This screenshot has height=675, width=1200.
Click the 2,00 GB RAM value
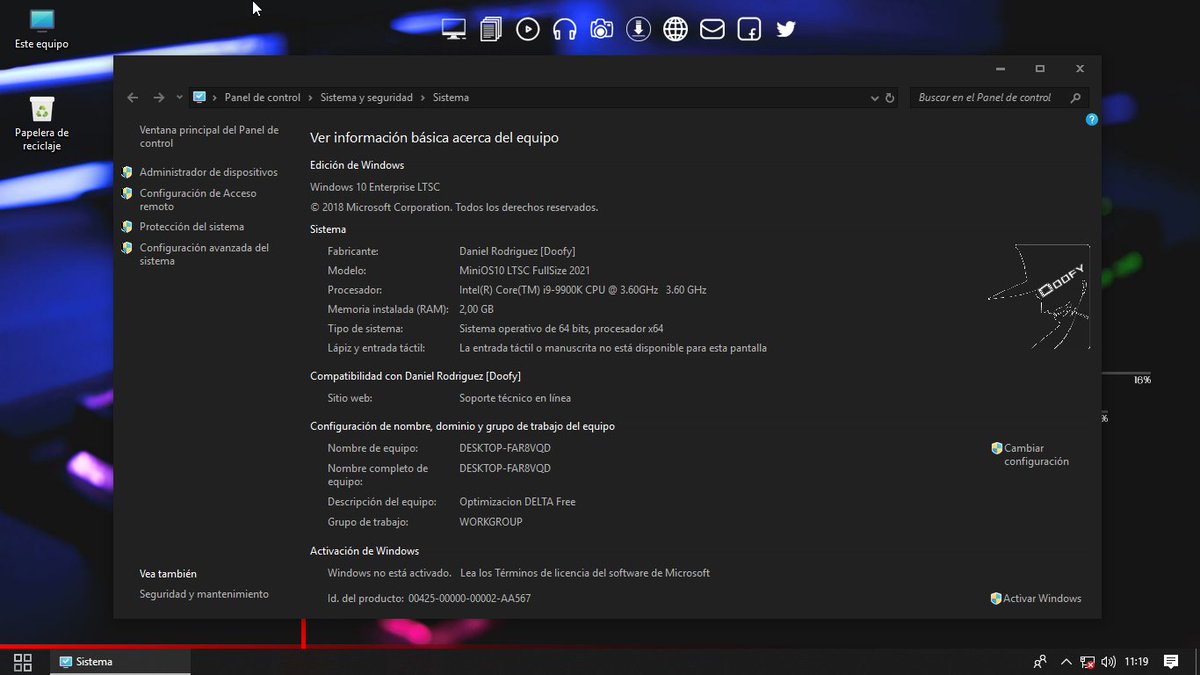coord(476,309)
